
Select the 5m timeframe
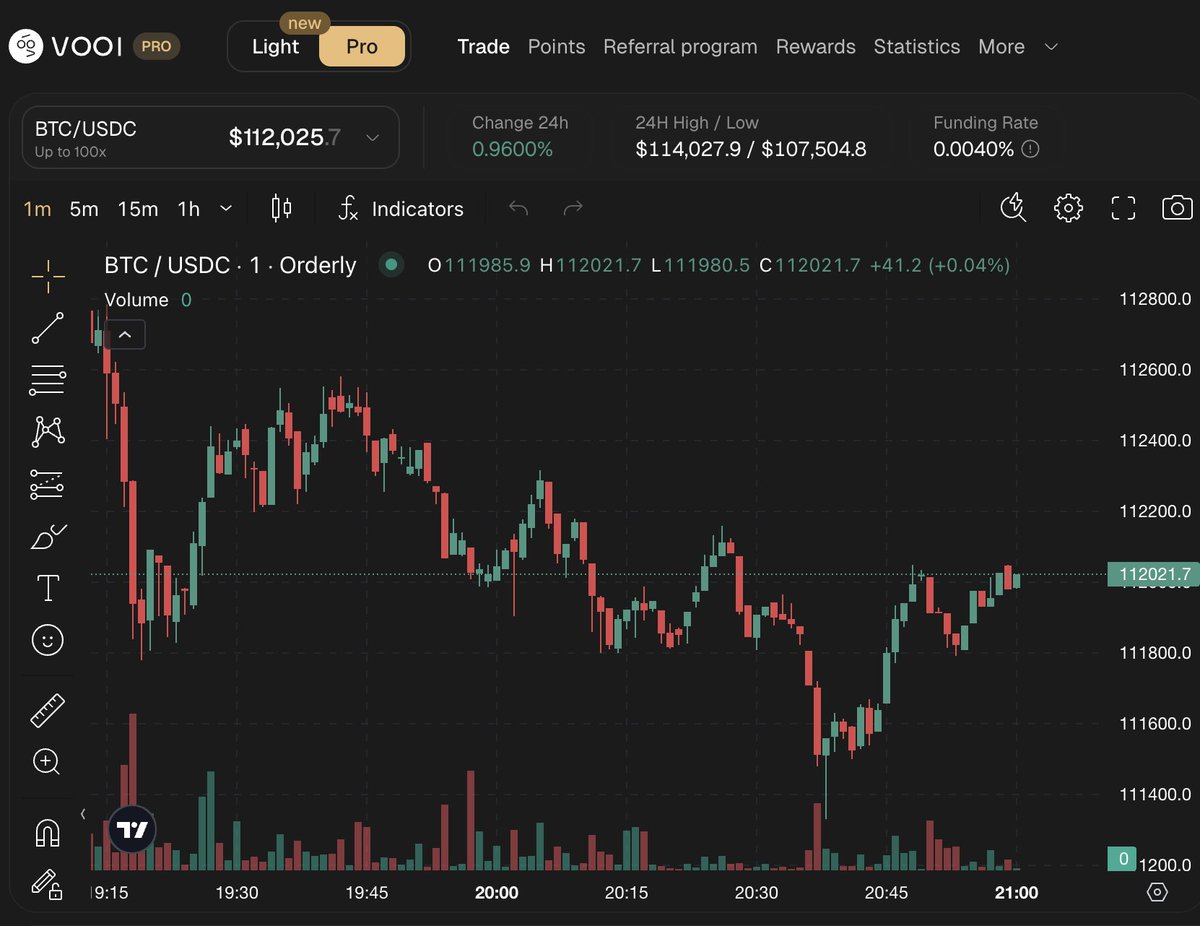pos(84,208)
